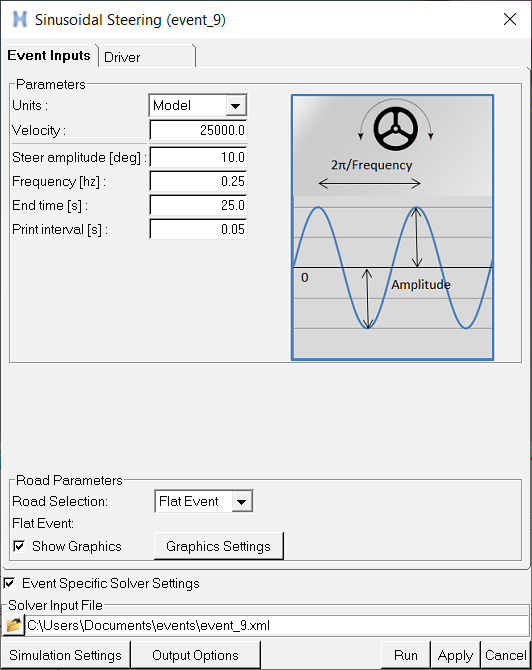532x670 pixels.
Task: Focus the Frequency [hz] field
Action: (198, 181)
